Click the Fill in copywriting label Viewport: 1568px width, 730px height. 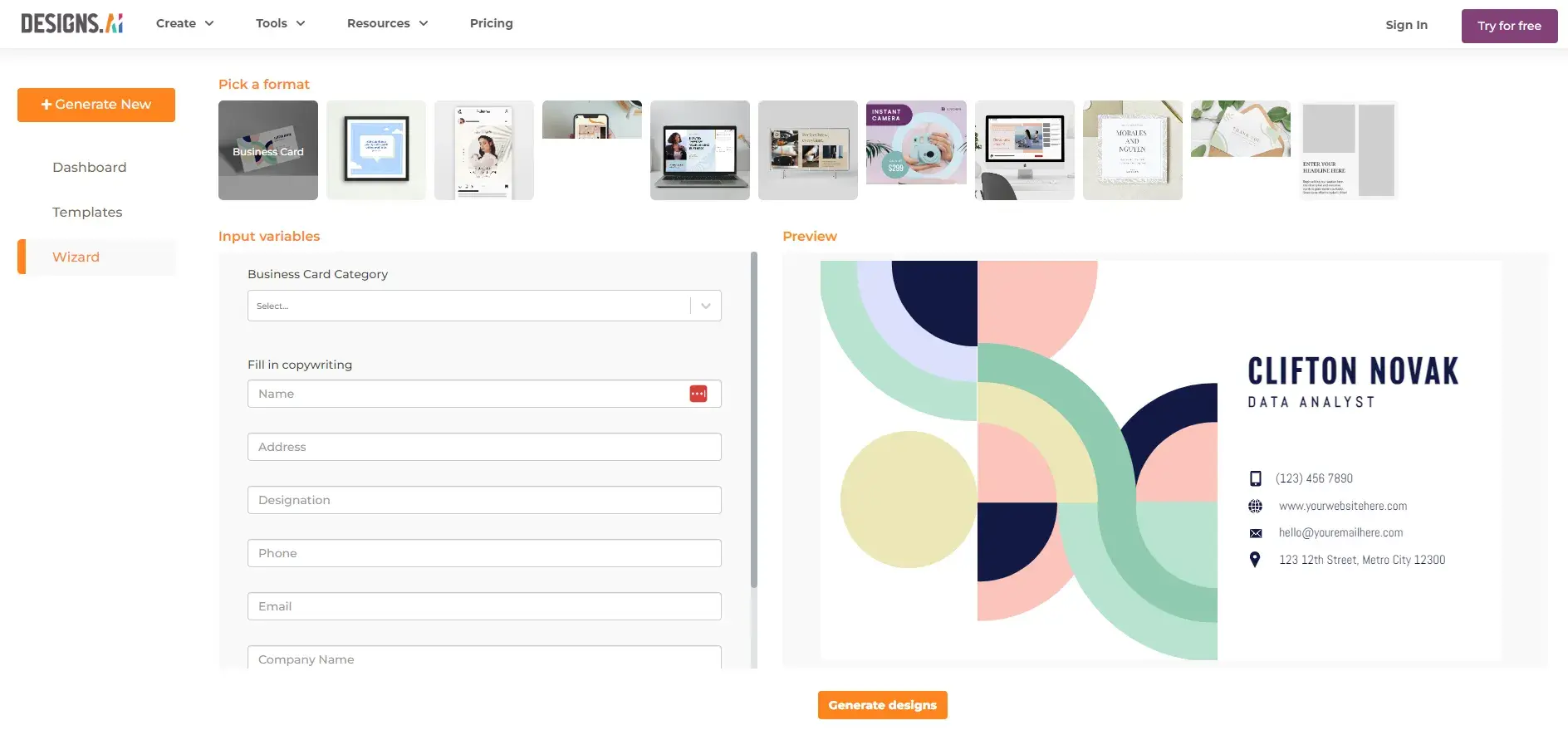tap(300, 365)
